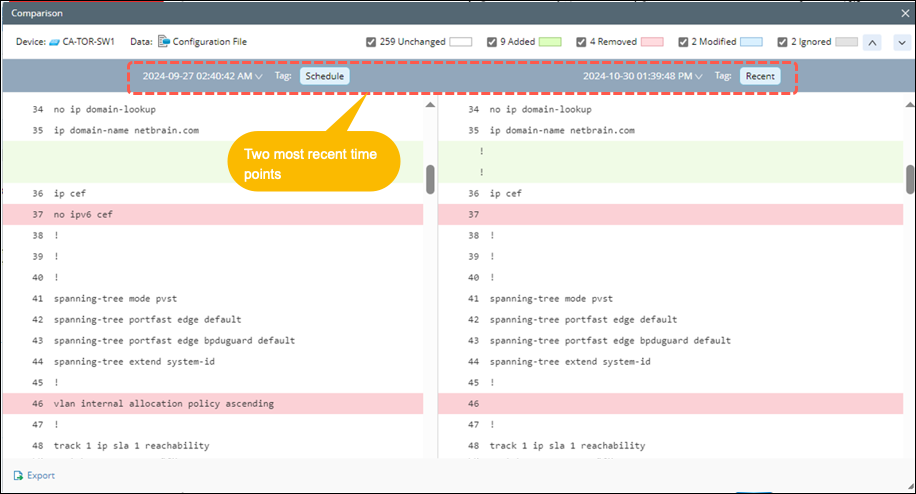The image size is (916, 494).
Task: Disable the 4 Removed checkbox
Action: point(582,42)
